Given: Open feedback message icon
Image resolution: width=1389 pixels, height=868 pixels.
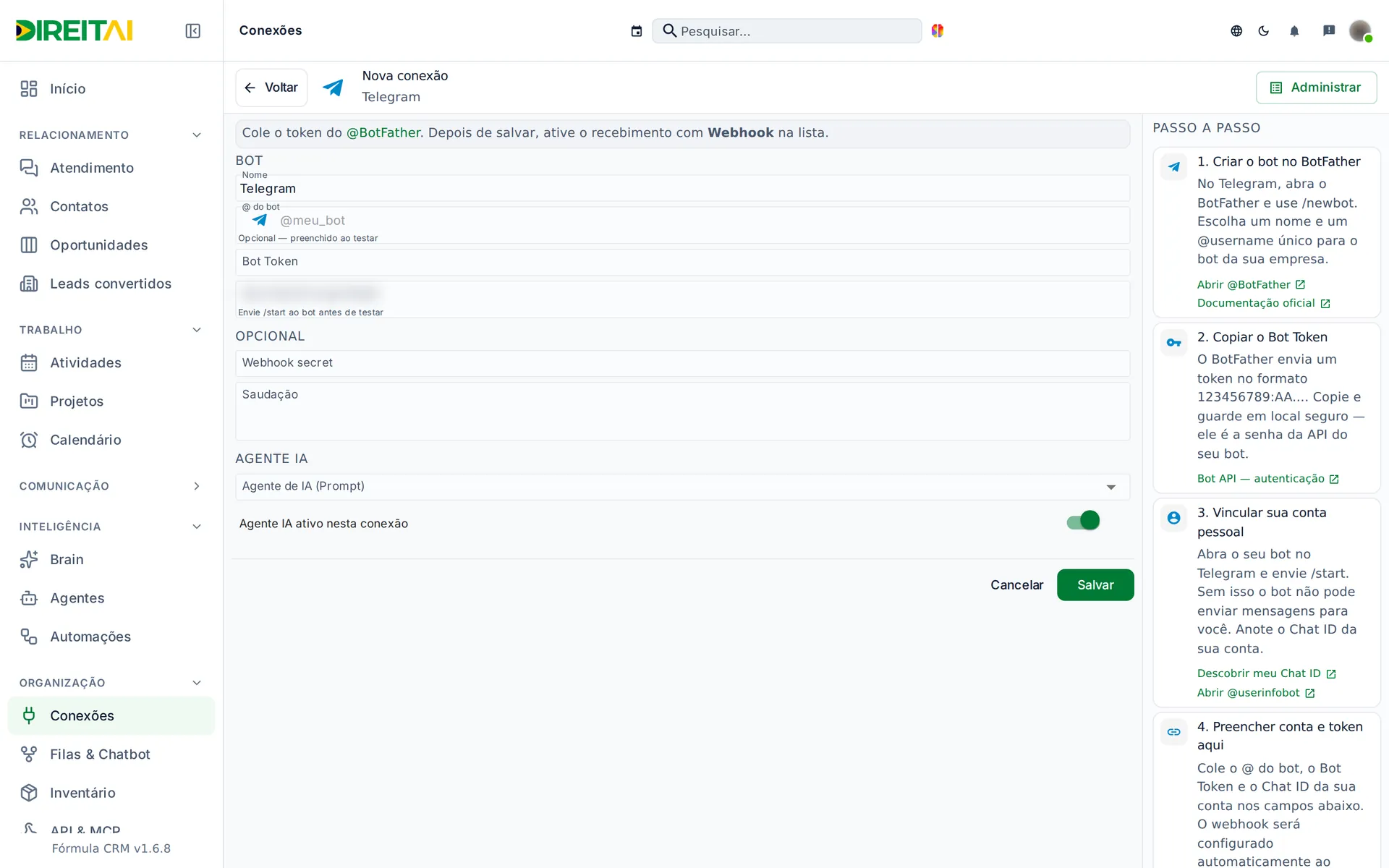Looking at the screenshot, I should click(x=1329, y=30).
